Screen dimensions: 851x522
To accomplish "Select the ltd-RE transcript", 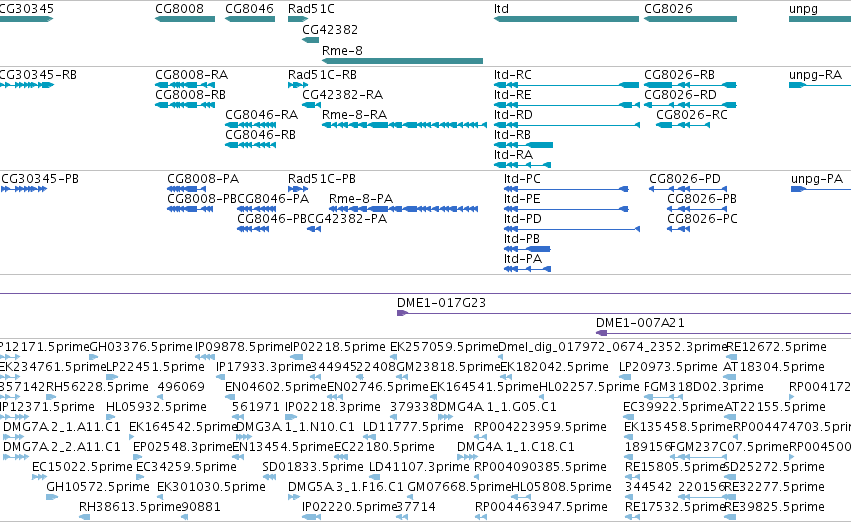I will click(567, 105).
